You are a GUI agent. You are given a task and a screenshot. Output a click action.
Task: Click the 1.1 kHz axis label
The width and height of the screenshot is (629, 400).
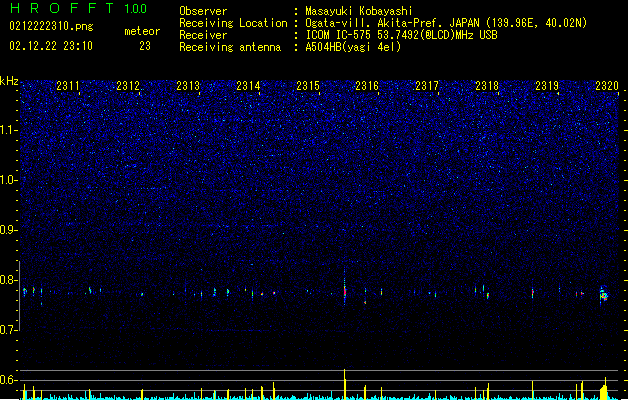tap(9, 130)
